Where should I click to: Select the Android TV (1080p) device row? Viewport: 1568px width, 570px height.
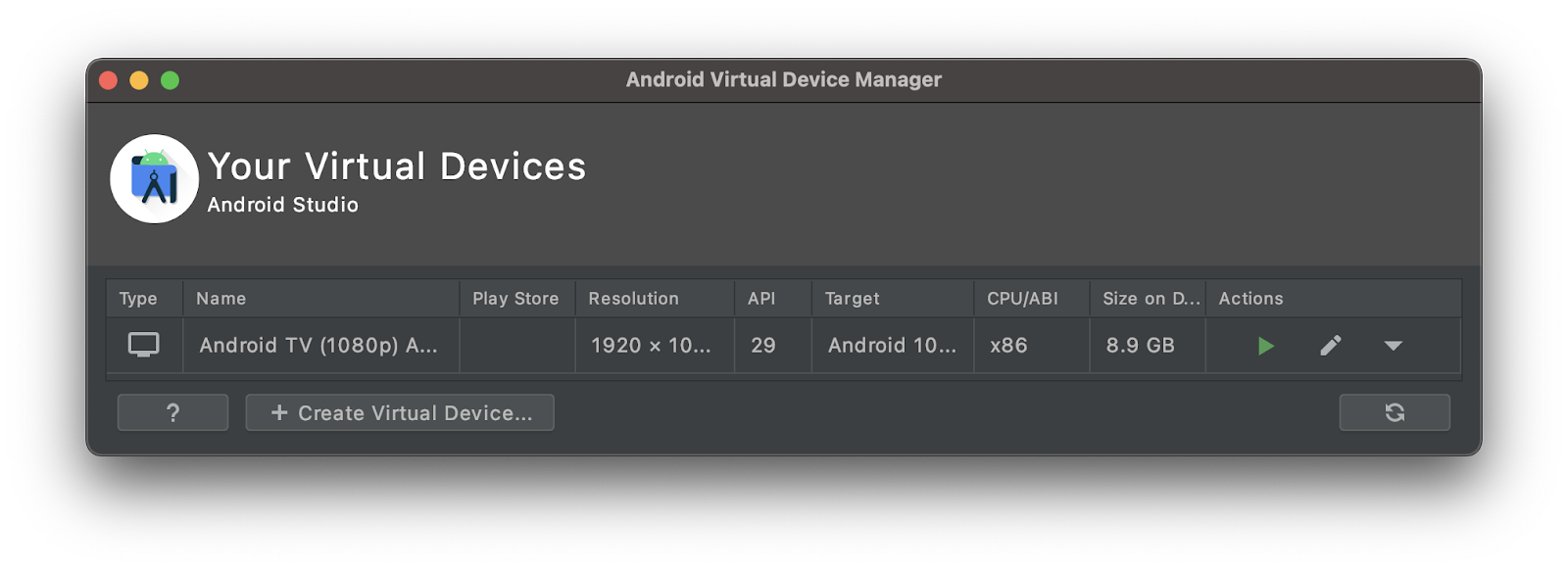coord(318,346)
